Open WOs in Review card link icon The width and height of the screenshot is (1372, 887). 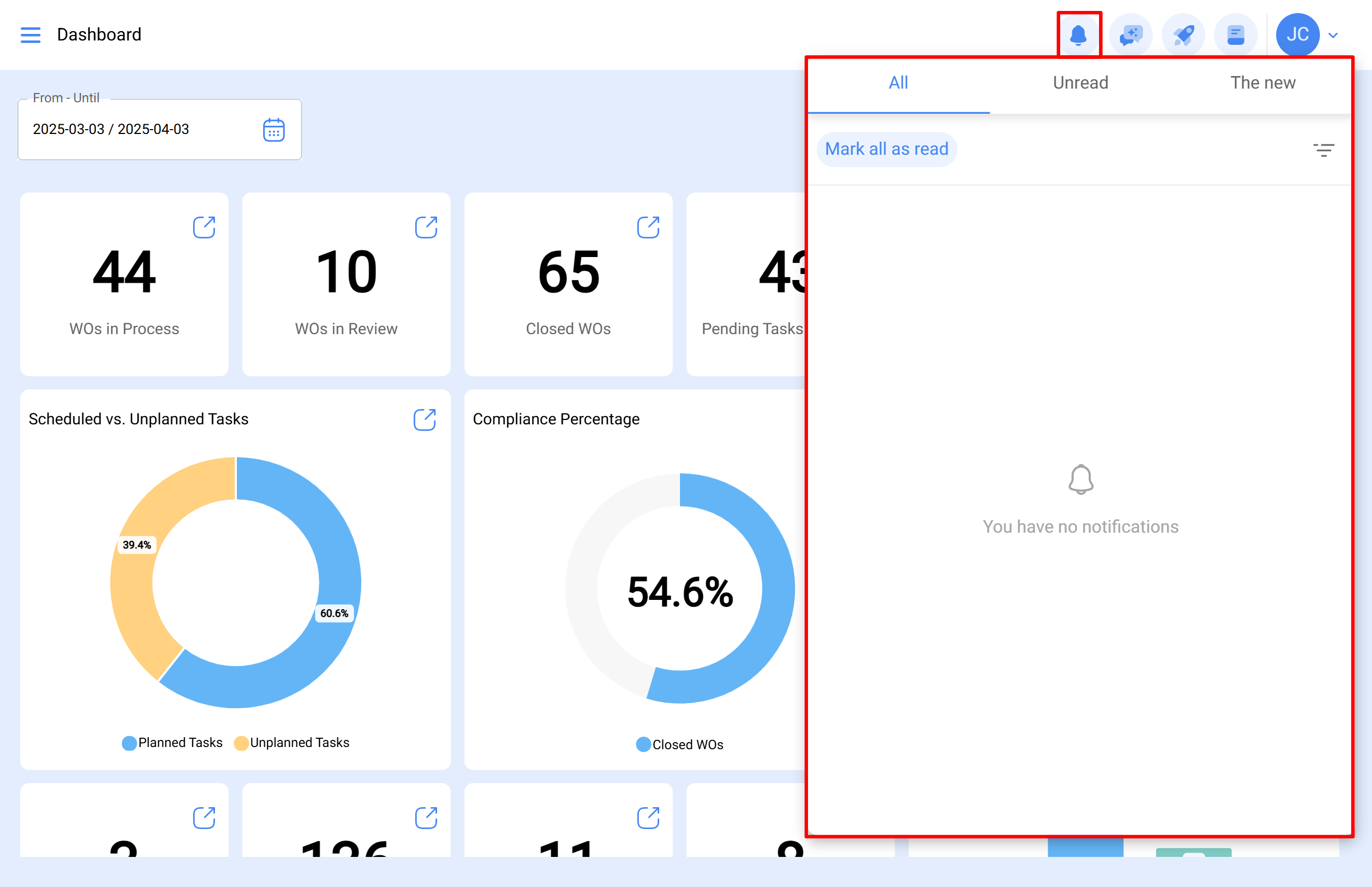[426, 227]
